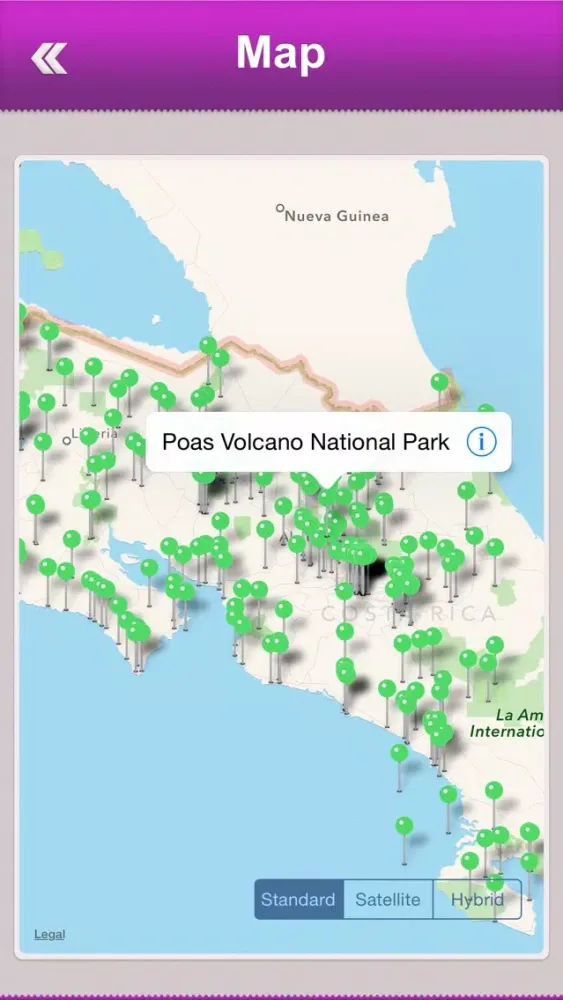Open info for Poas Volcano National Park

point(481,442)
